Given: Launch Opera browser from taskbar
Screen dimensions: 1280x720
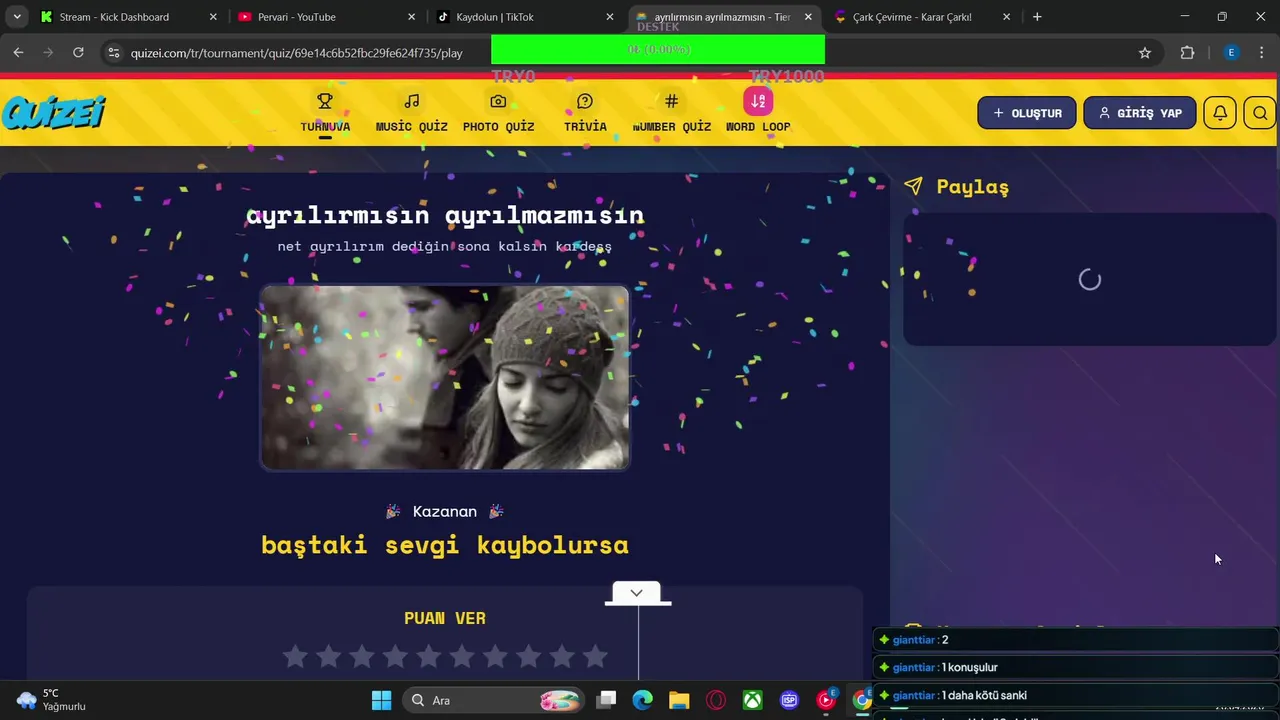Looking at the screenshot, I should click(x=716, y=700).
